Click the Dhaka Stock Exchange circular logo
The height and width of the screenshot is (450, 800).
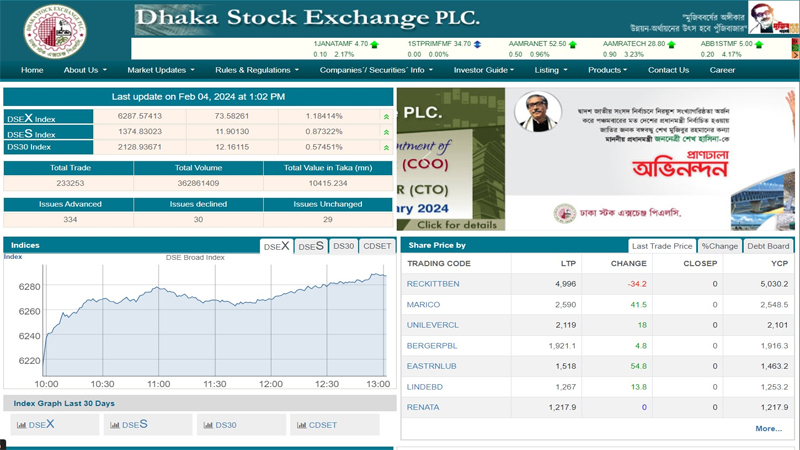(55, 30)
